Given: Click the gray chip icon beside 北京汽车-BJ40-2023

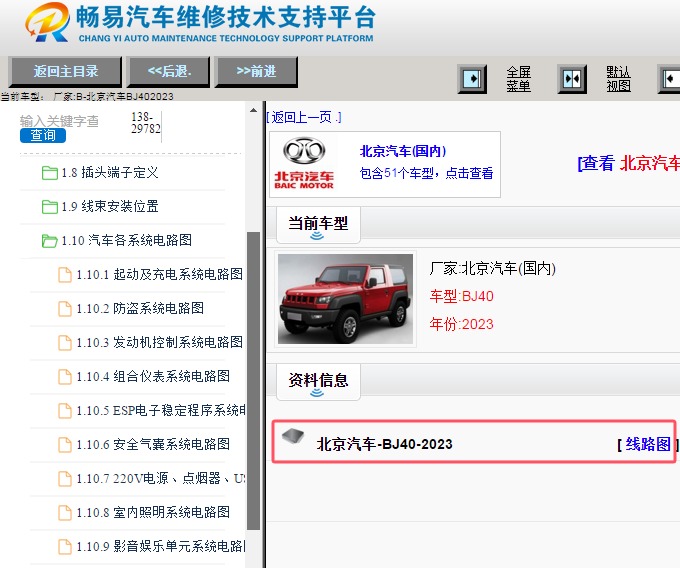Looking at the screenshot, I should [x=293, y=436].
